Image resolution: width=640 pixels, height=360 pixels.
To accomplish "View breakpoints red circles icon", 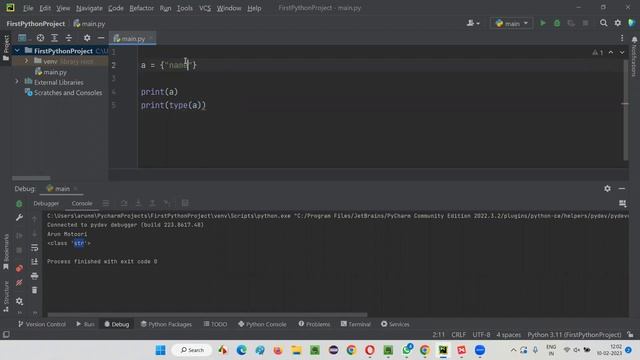I will coord(19,268).
